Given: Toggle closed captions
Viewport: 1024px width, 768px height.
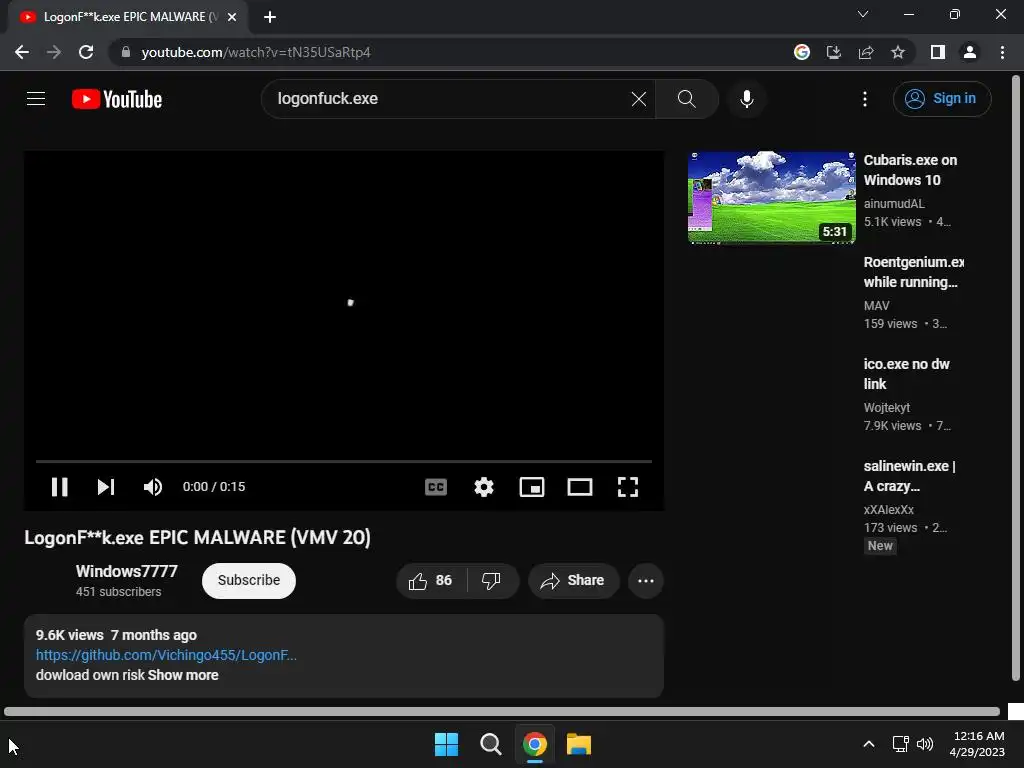Looking at the screenshot, I should click(x=436, y=487).
